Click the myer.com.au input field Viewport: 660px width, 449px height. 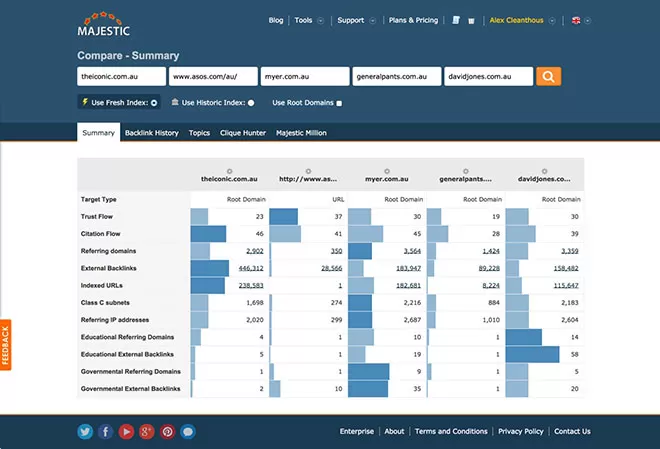[x=305, y=76]
